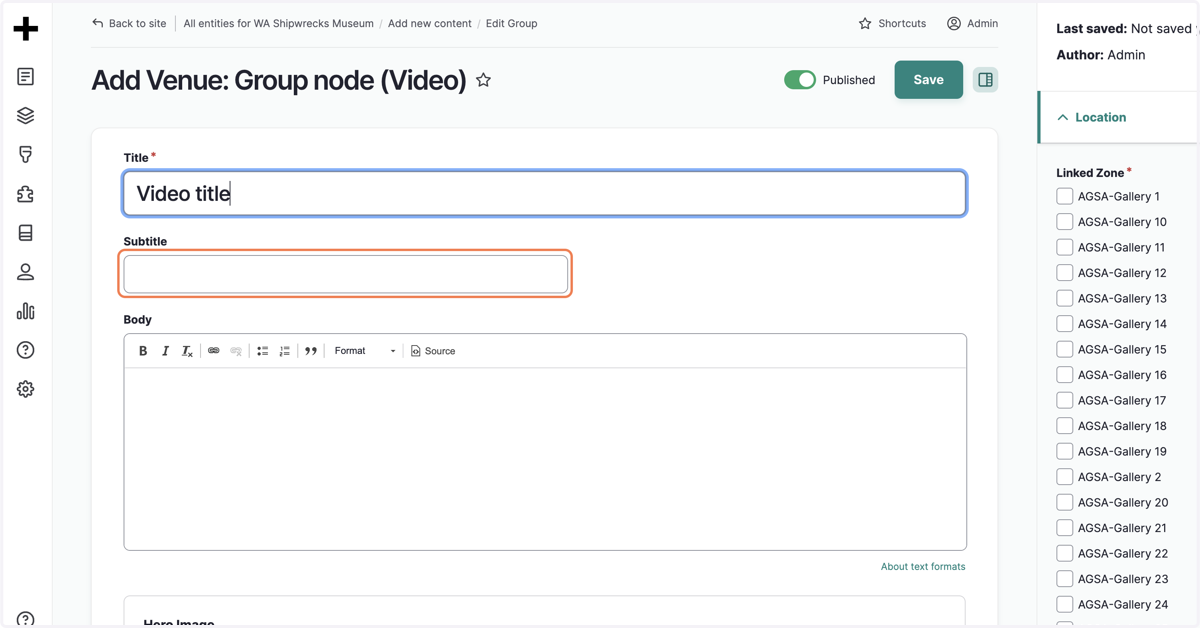Check AGSA-Gallery 21 checkbox
This screenshot has width=1200, height=628.
1065,528
